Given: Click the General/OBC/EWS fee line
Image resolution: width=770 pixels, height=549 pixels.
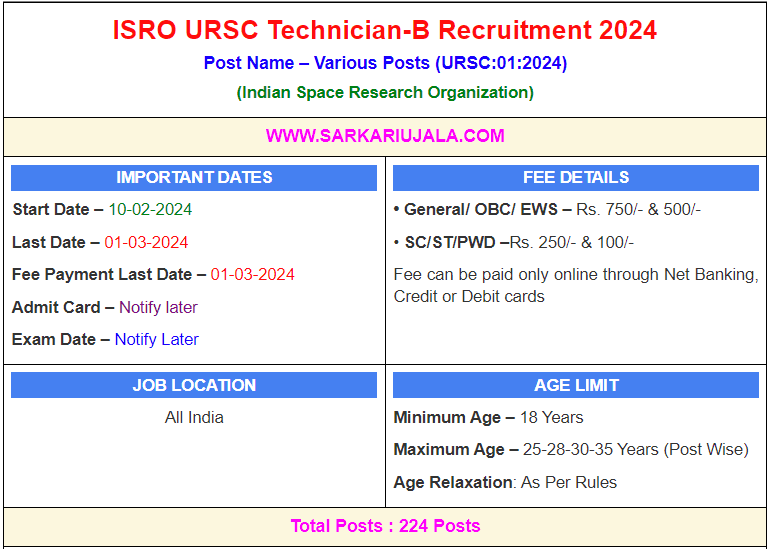Looking at the screenshot, I should (x=547, y=210).
